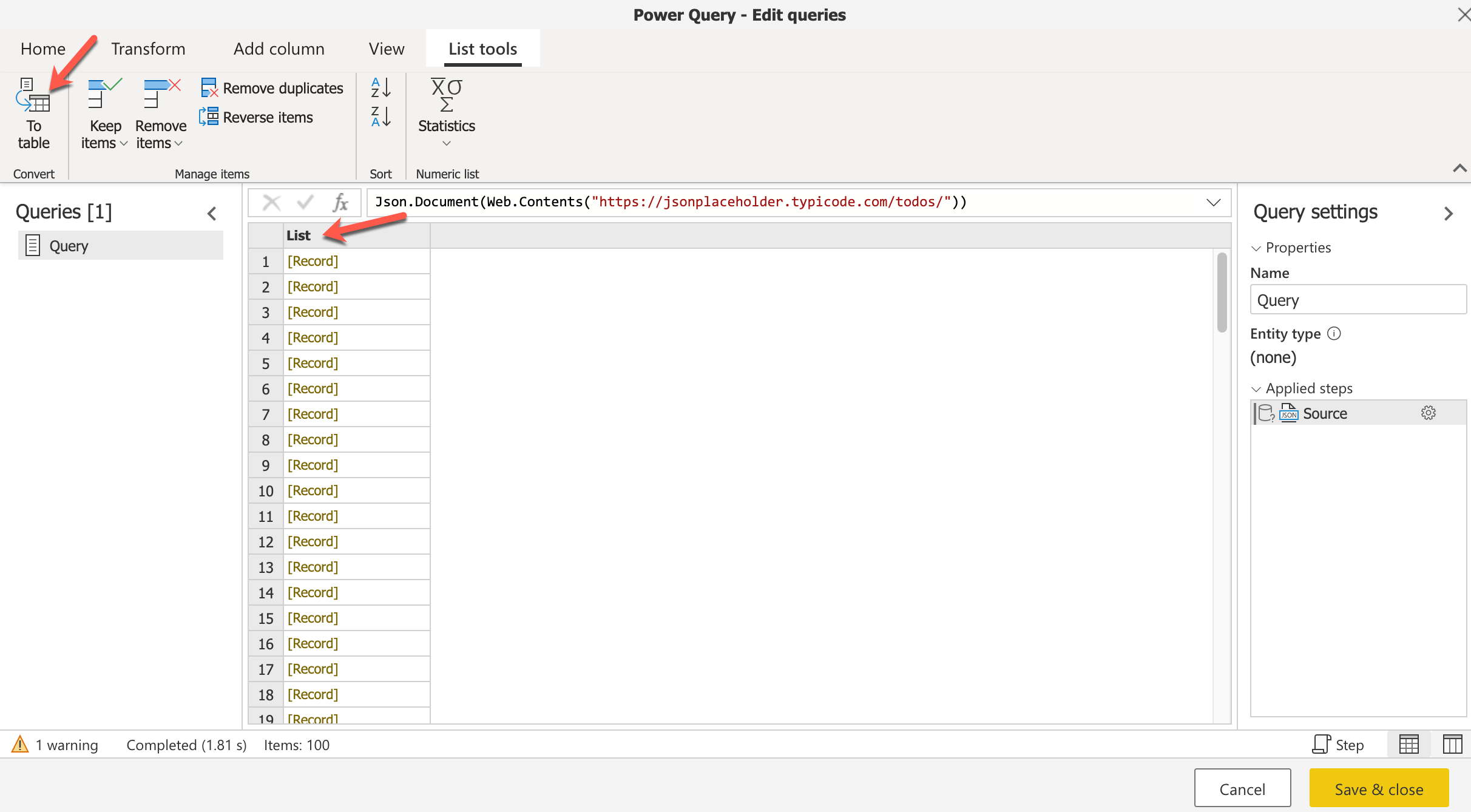This screenshot has width=1471, height=812.
Task: Open the Add column tab
Action: point(279,49)
